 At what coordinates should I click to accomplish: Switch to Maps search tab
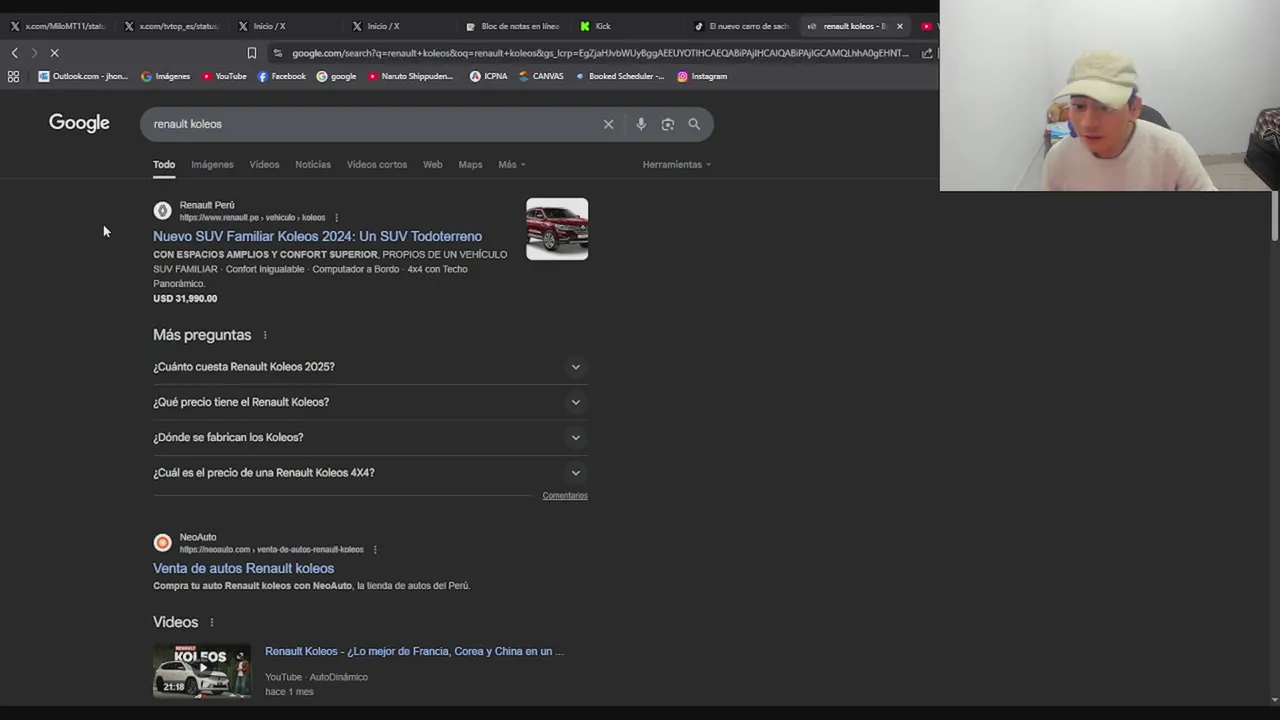[x=470, y=164]
